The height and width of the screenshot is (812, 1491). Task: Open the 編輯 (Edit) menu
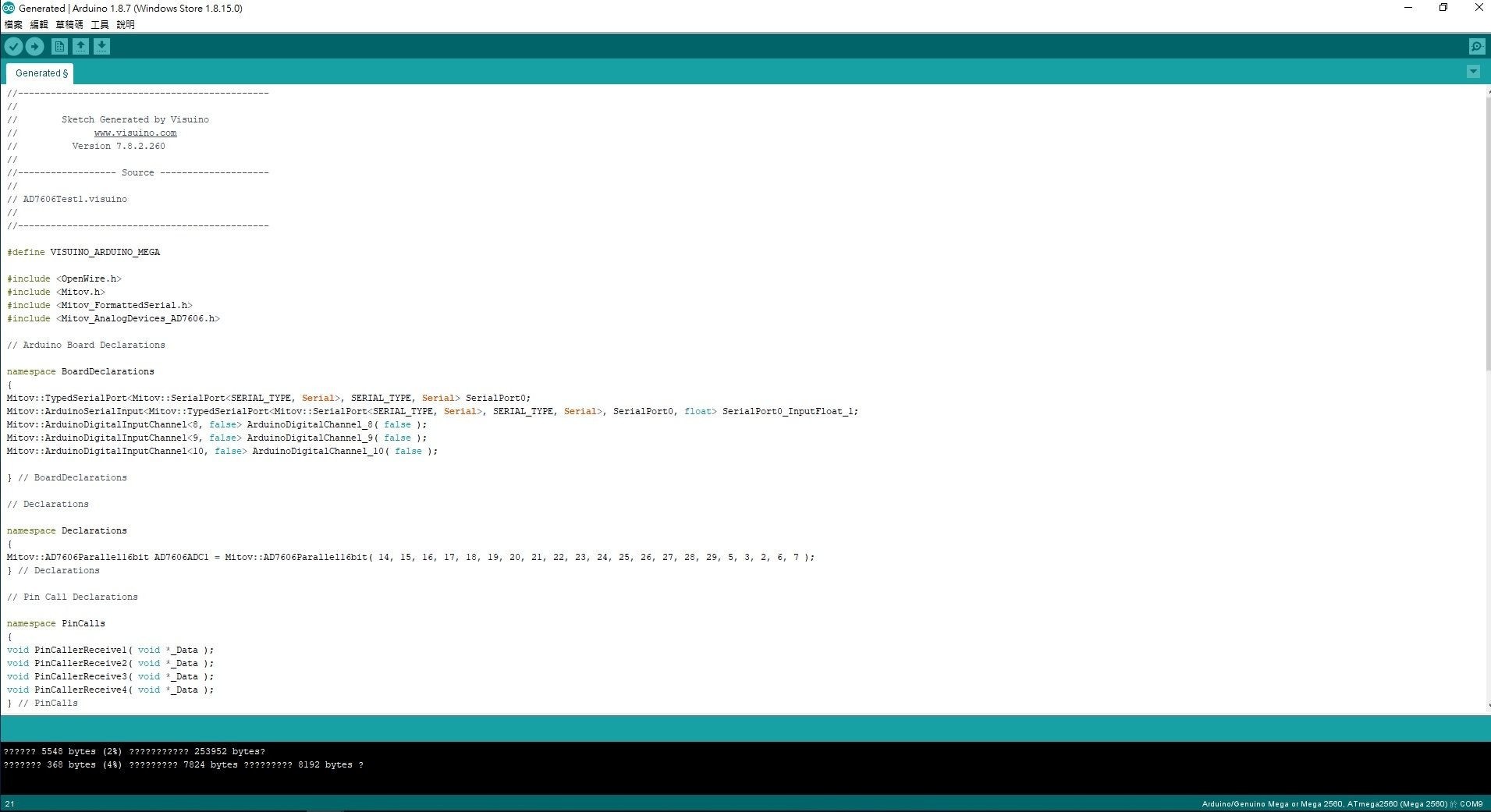coord(39,24)
